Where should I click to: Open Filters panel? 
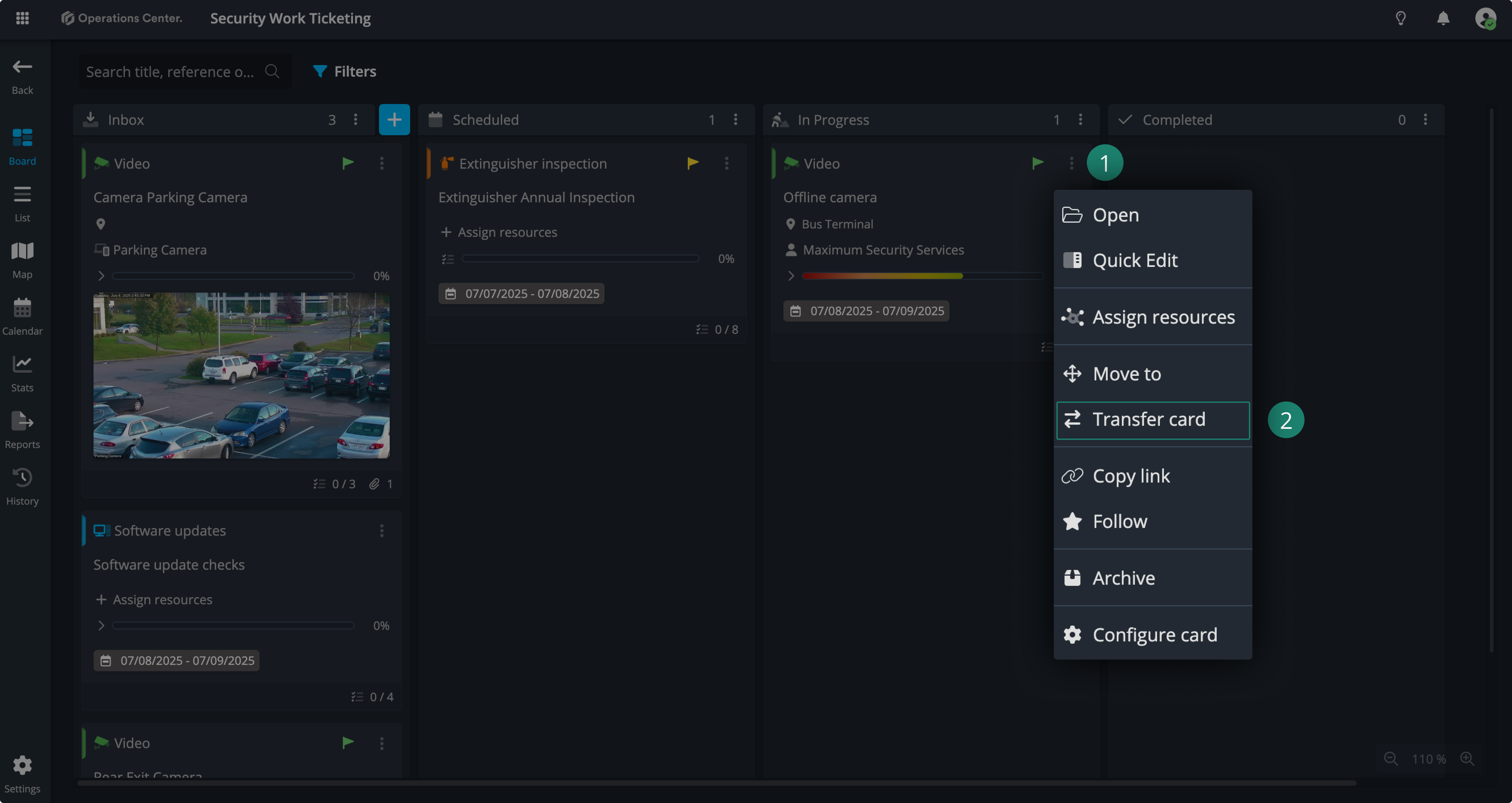345,71
